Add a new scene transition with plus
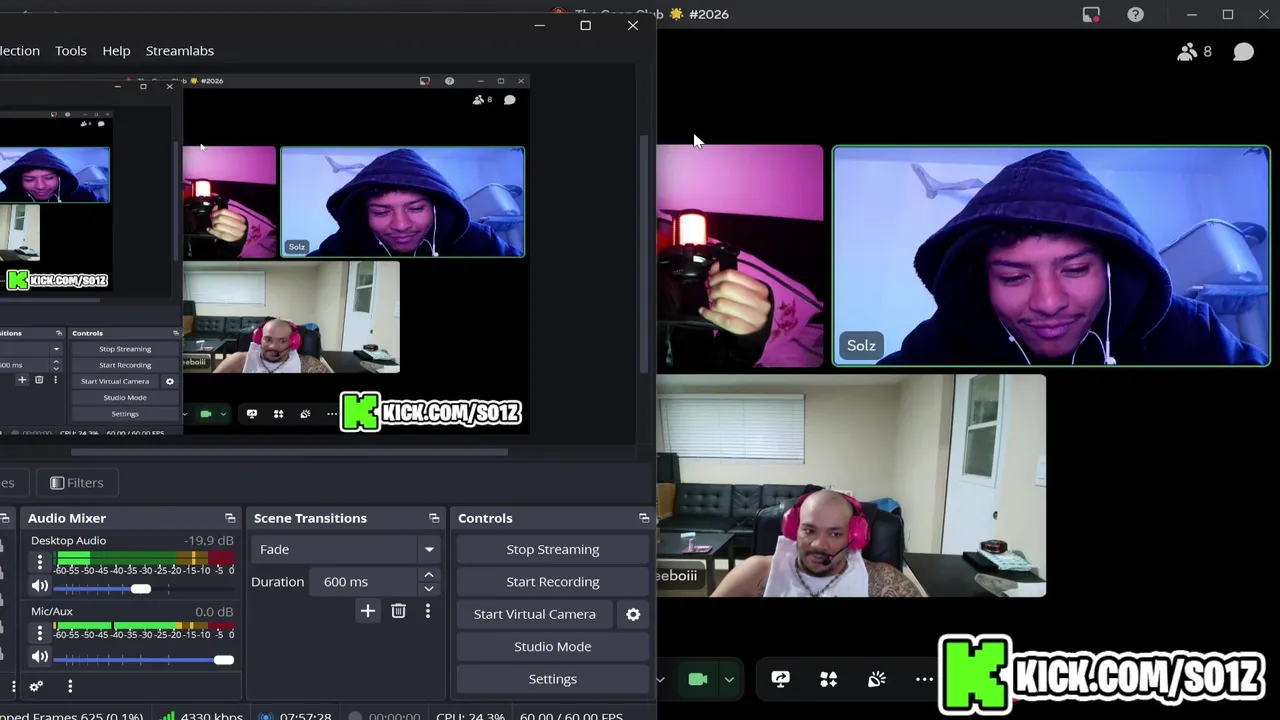Image resolution: width=1280 pixels, height=720 pixels. (x=368, y=611)
